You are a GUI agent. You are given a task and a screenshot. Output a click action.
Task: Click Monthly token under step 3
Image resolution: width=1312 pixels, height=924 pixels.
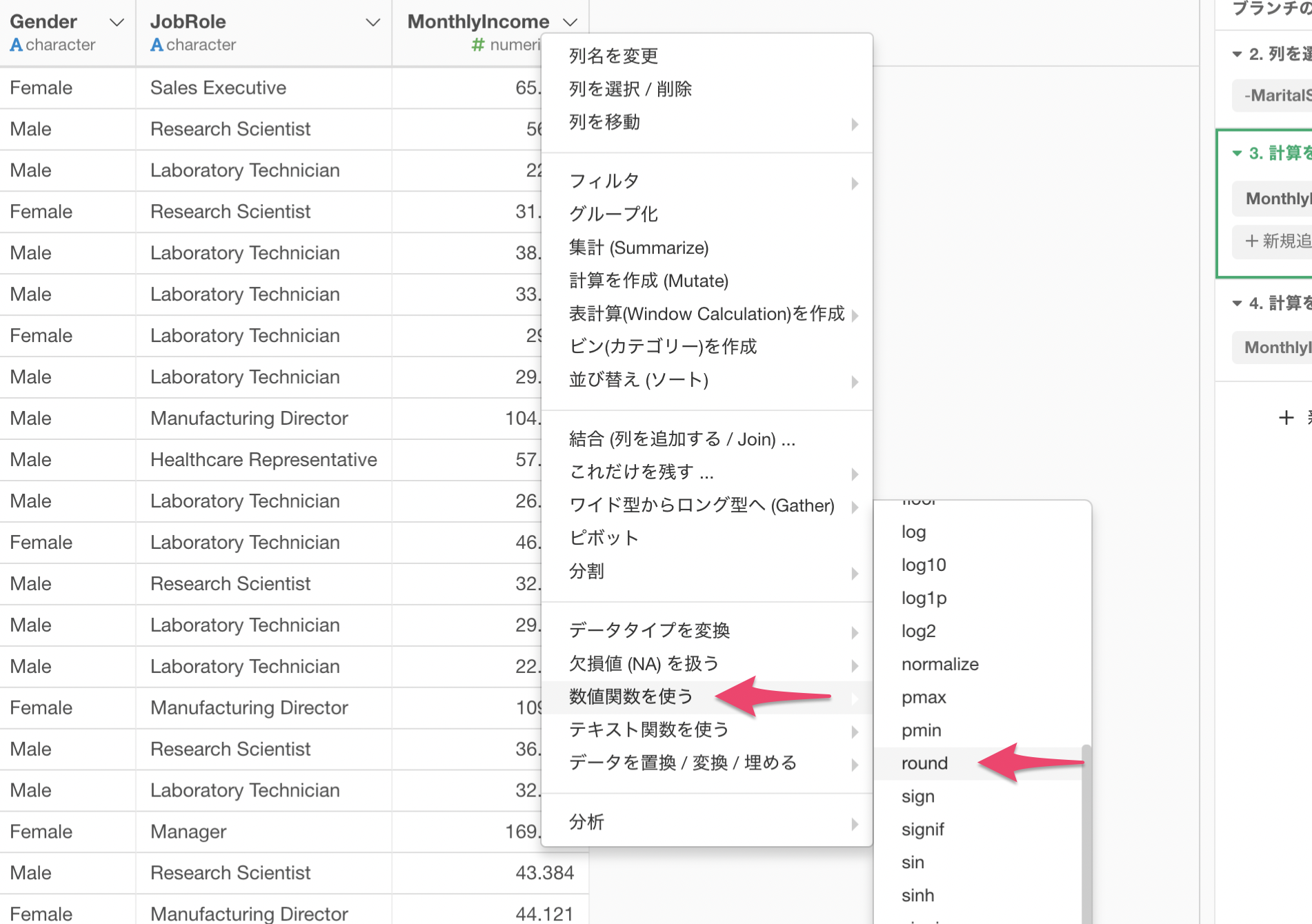click(1273, 199)
